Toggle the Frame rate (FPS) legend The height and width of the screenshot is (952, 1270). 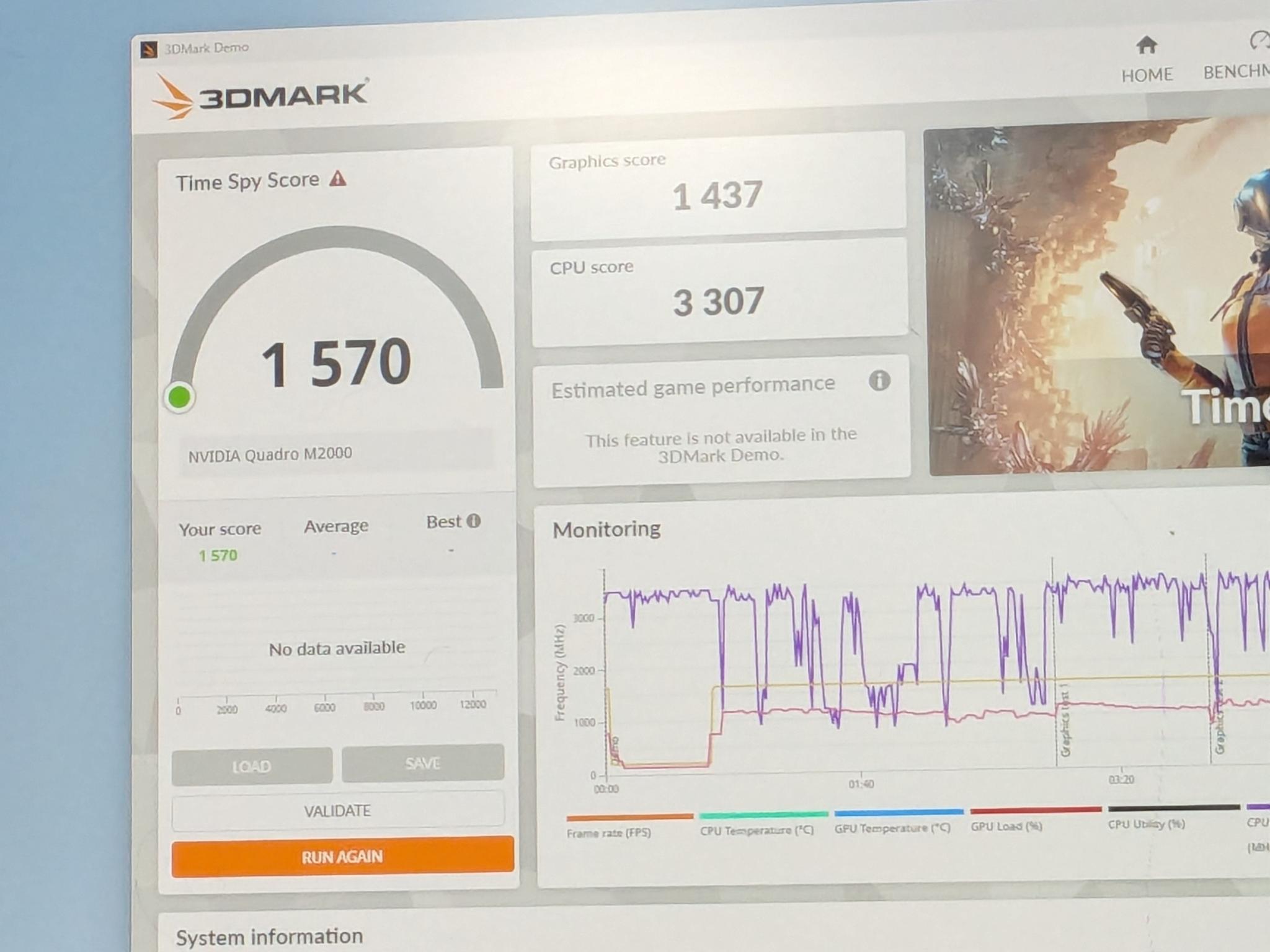(x=629, y=827)
